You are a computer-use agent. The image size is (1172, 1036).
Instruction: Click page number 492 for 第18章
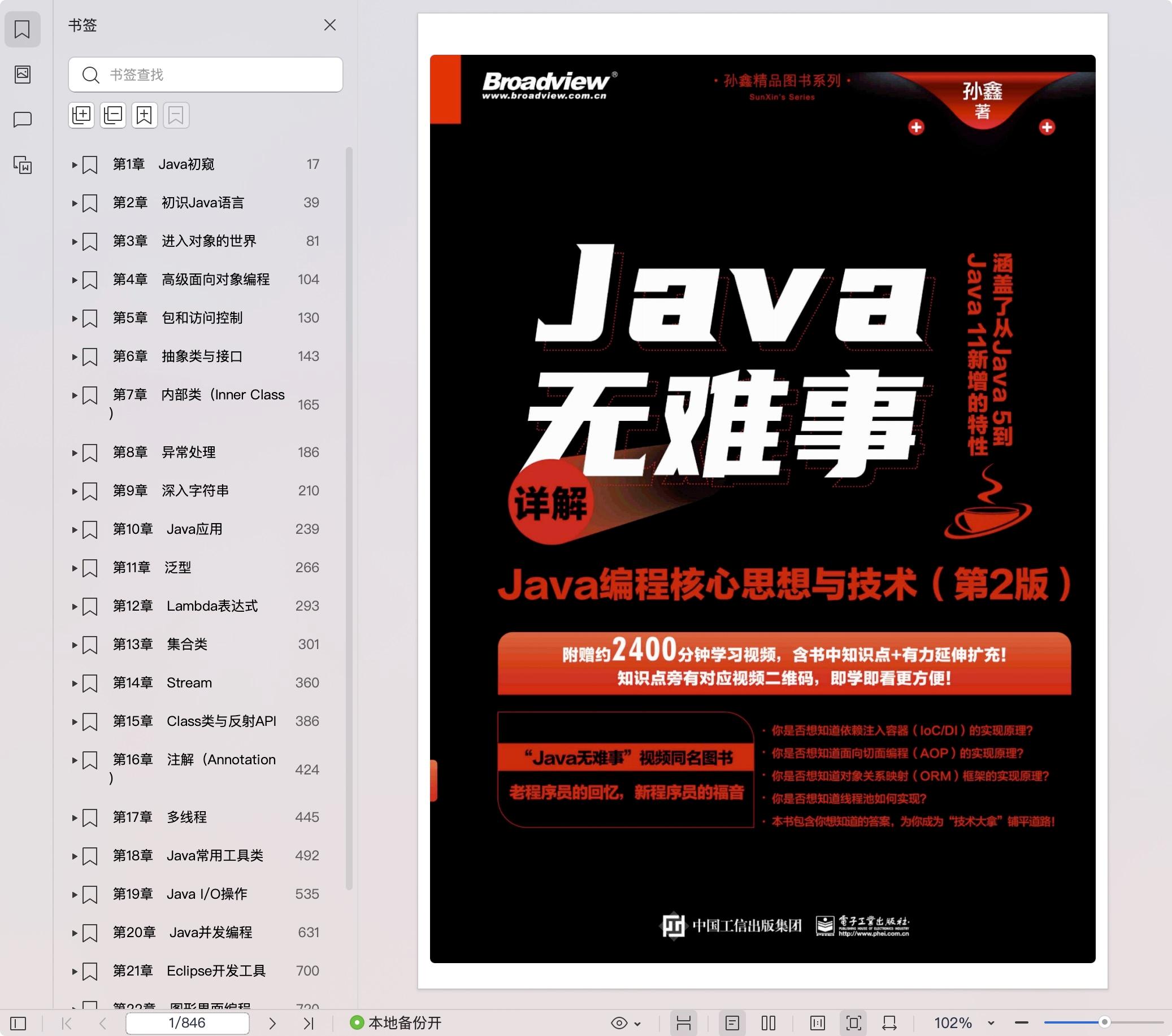(307, 855)
